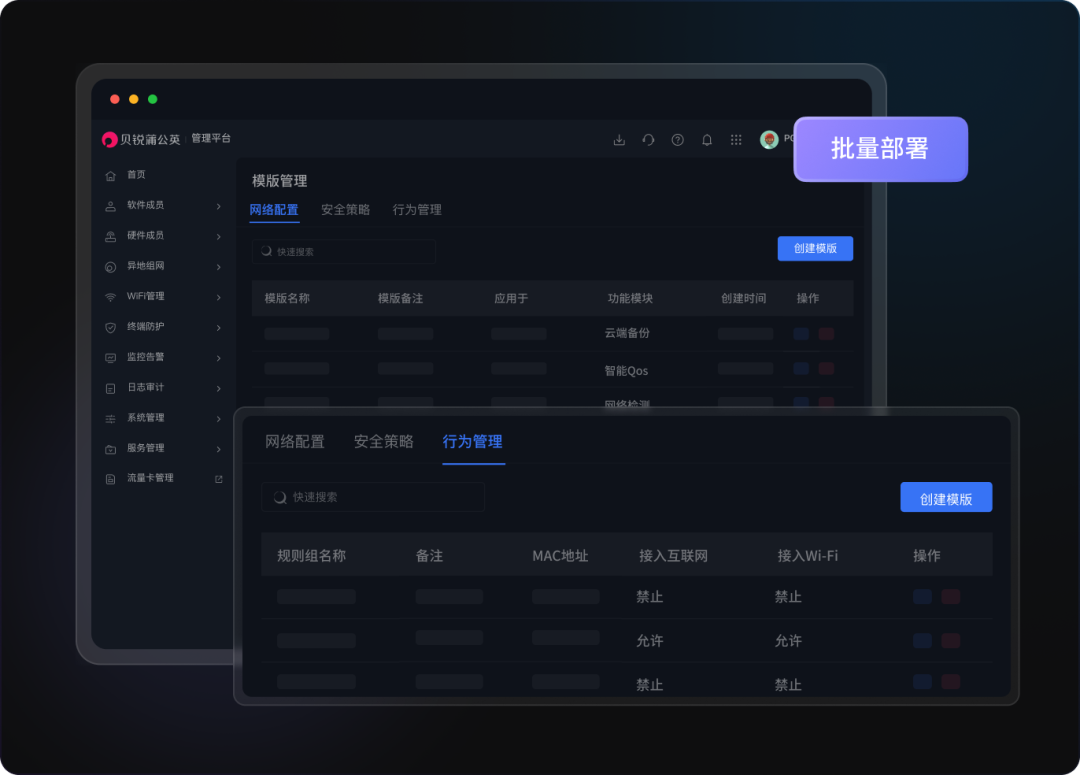Click the 服务管理 sidebar icon
This screenshot has width=1080, height=775.
pyautogui.click(x=110, y=448)
